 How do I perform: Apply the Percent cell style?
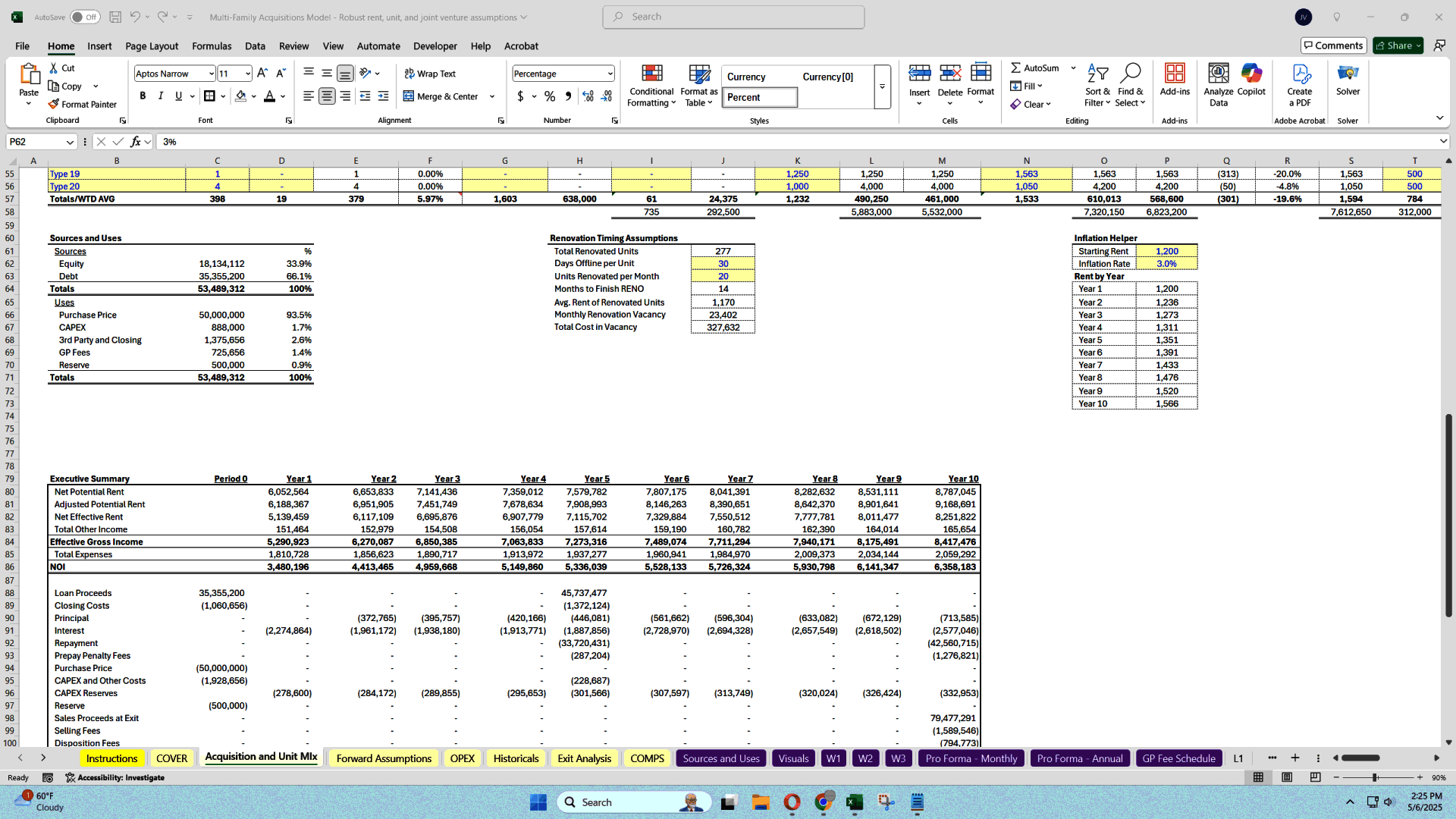(x=760, y=97)
